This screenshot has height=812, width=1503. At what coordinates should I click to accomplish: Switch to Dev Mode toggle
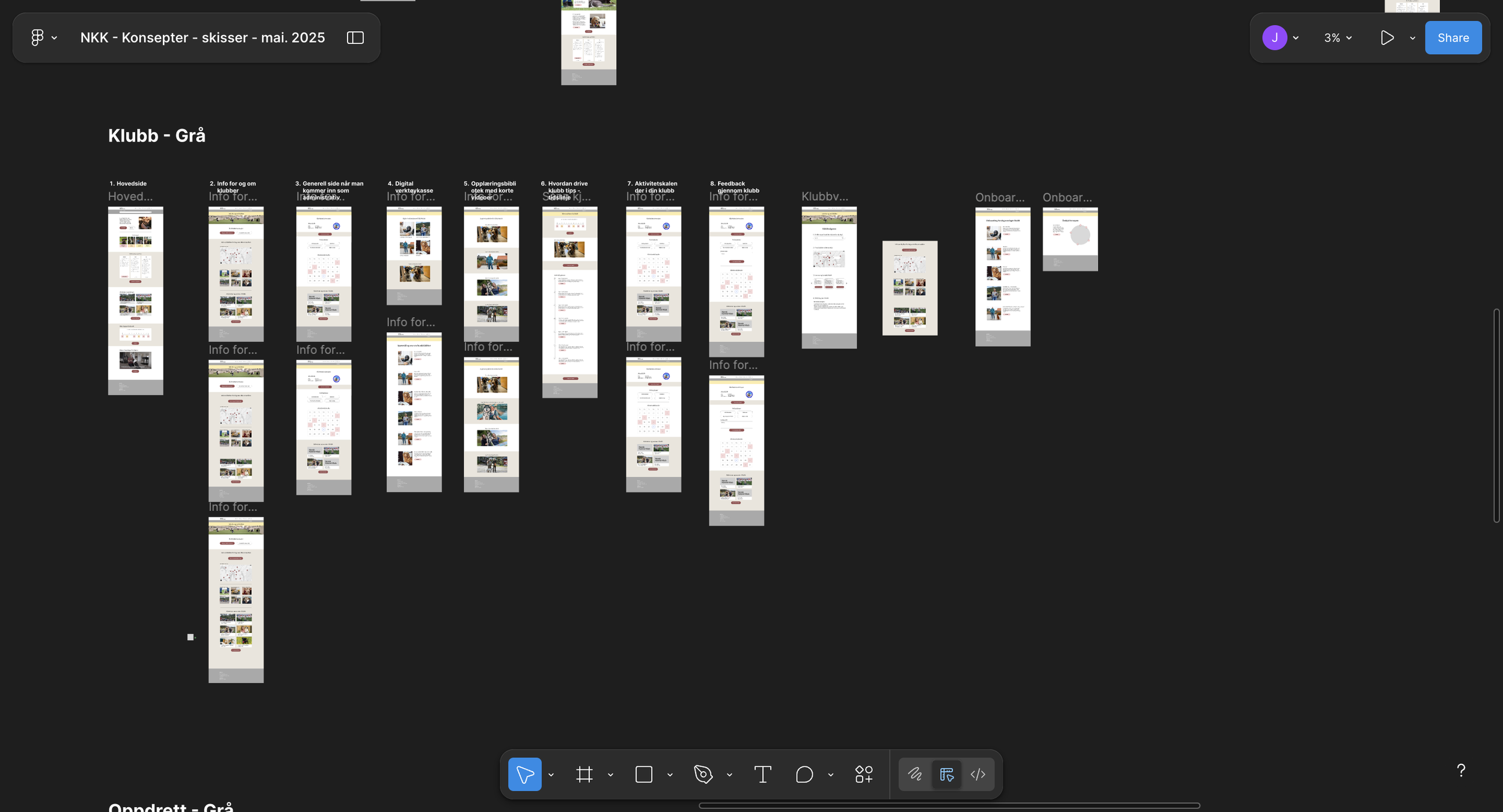click(978, 774)
